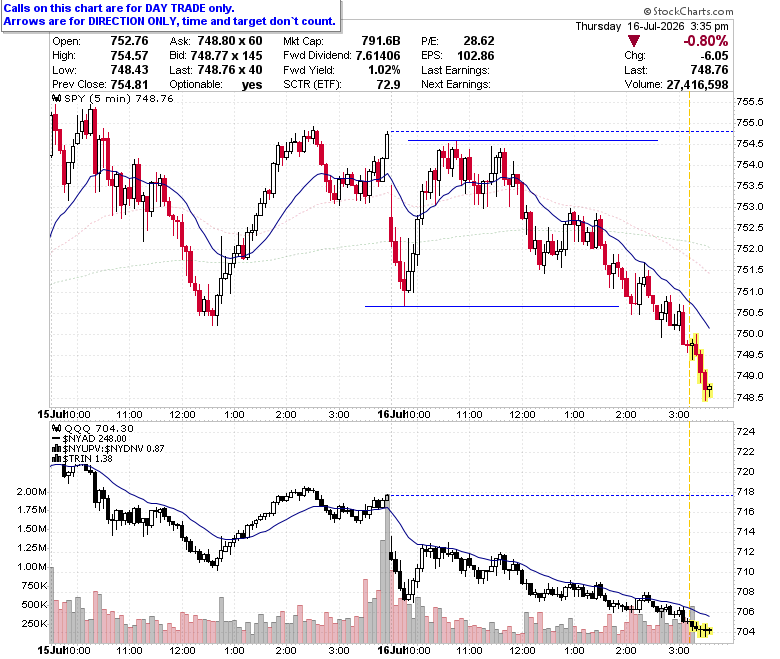Click the 16Jul date label on SPY time axis
The width and height of the screenshot is (780, 659).
point(391,414)
